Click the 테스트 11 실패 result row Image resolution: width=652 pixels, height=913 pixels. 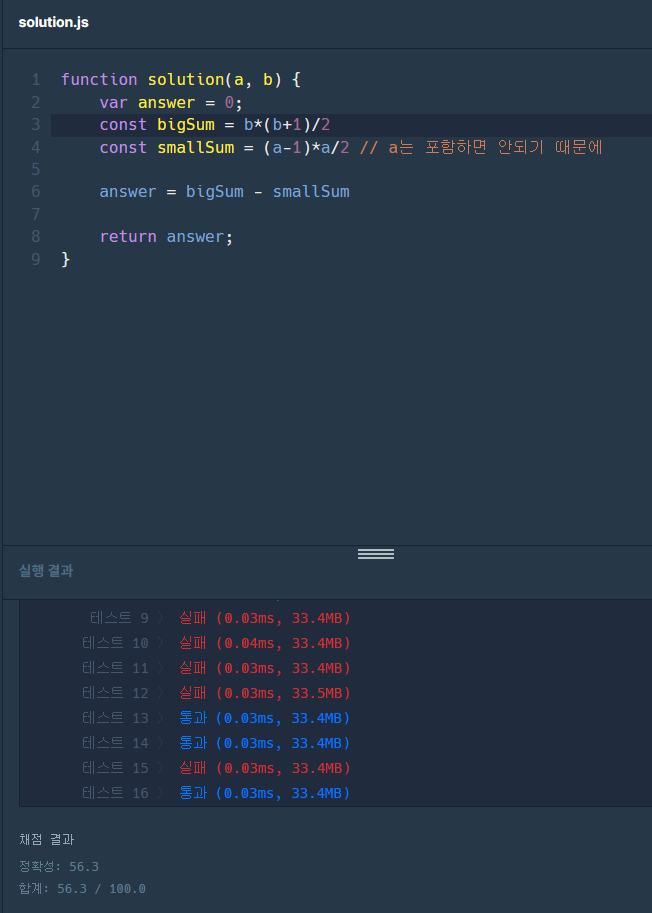[x=217, y=668]
